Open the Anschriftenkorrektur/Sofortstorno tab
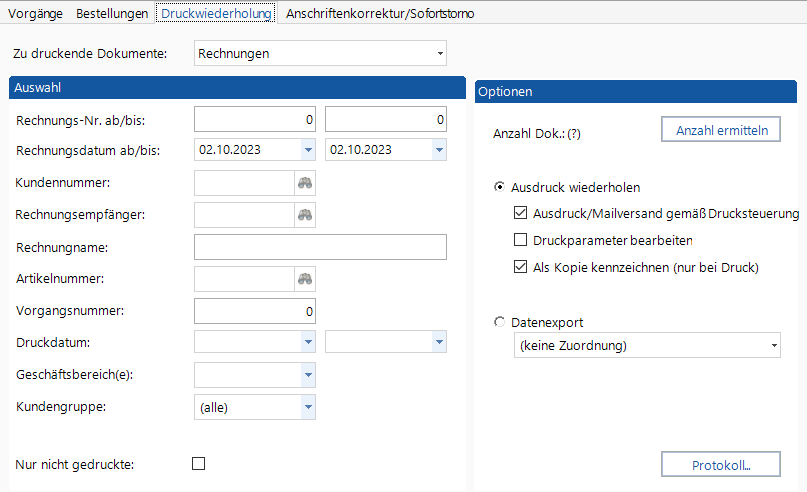This screenshot has width=807, height=492. 380,13
